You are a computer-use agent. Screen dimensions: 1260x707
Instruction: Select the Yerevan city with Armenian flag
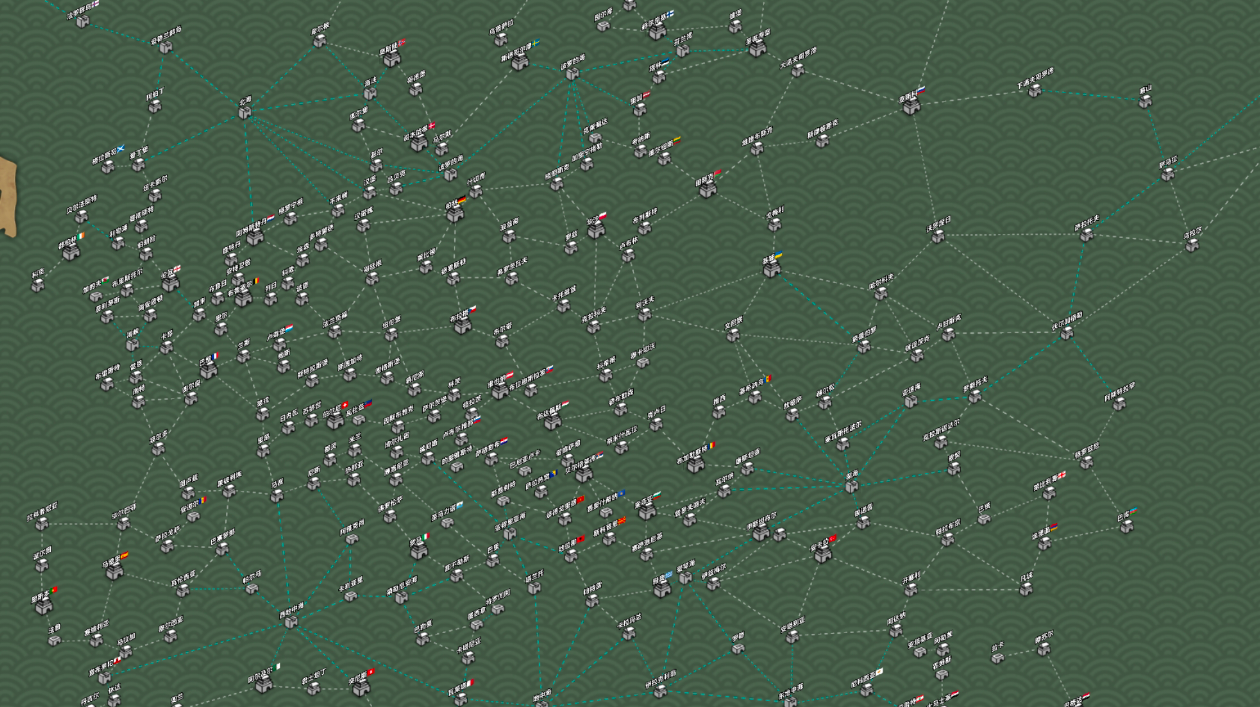[1044, 542]
